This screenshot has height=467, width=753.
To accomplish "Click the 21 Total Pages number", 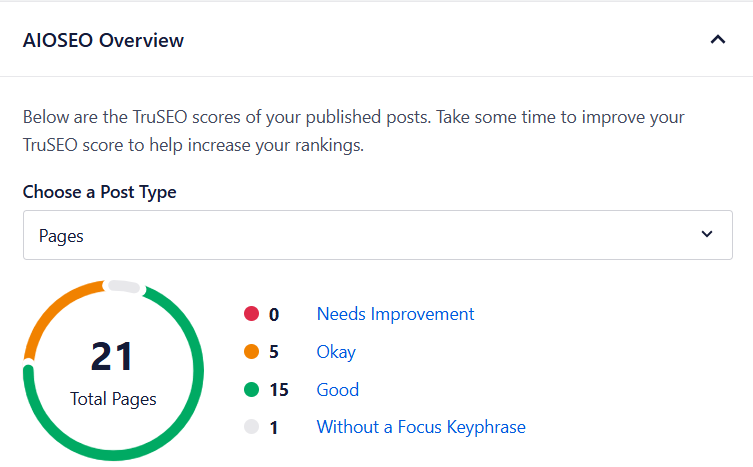I will pyautogui.click(x=112, y=356).
